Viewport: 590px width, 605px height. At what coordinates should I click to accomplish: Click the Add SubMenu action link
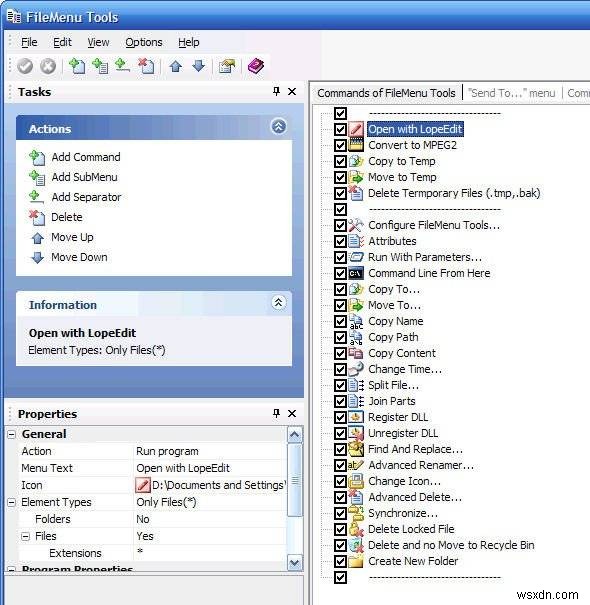click(85, 177)
